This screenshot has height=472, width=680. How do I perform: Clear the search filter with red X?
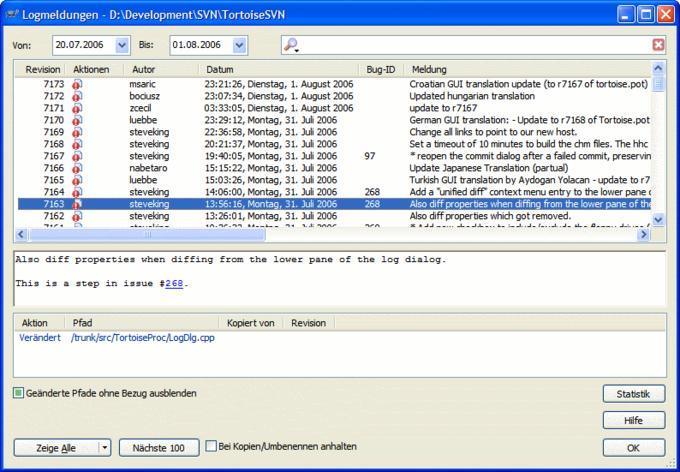click(x=658, y=45)
